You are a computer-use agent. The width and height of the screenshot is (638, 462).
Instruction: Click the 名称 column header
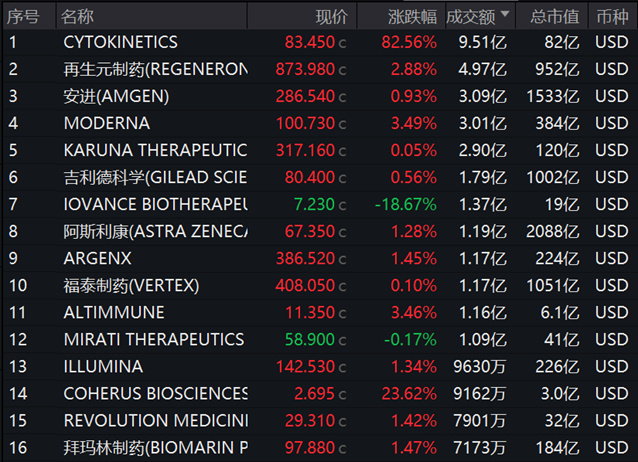point(77,17)
